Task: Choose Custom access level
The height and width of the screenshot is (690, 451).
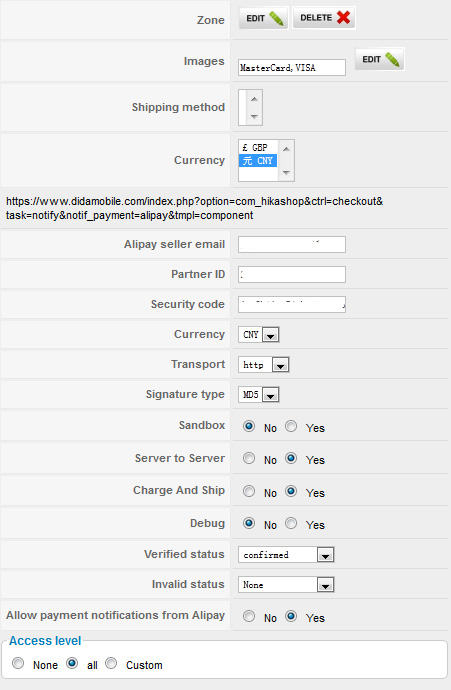Action: pos(111,663)
